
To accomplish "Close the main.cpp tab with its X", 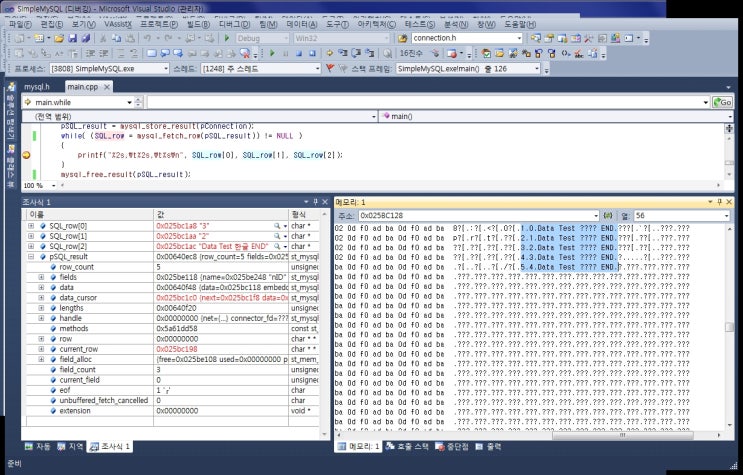I will (x=107, y=87).
